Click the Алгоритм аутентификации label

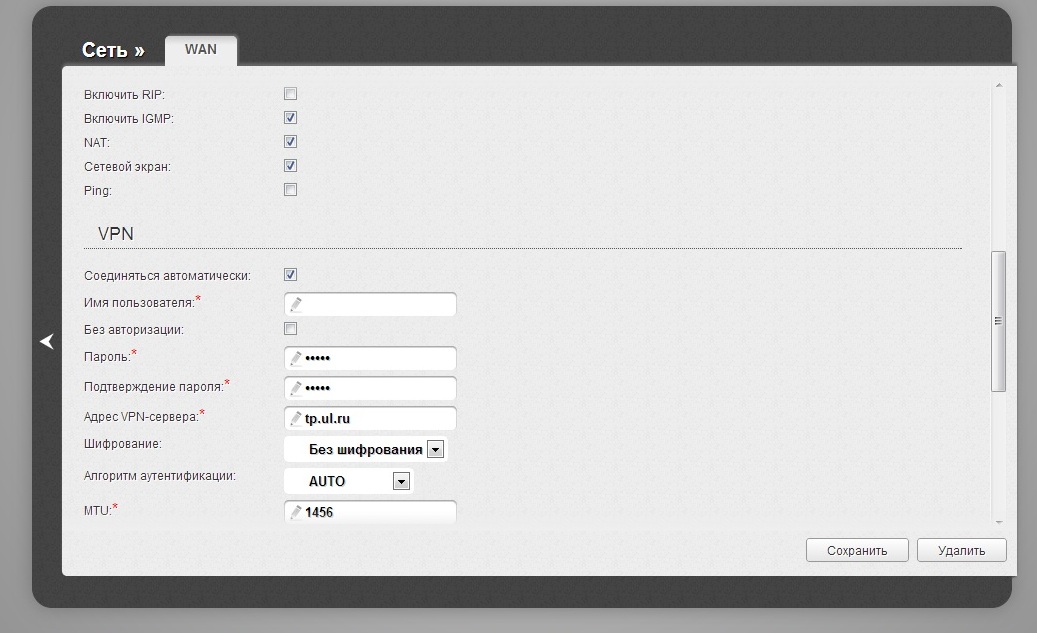point(159,476)
